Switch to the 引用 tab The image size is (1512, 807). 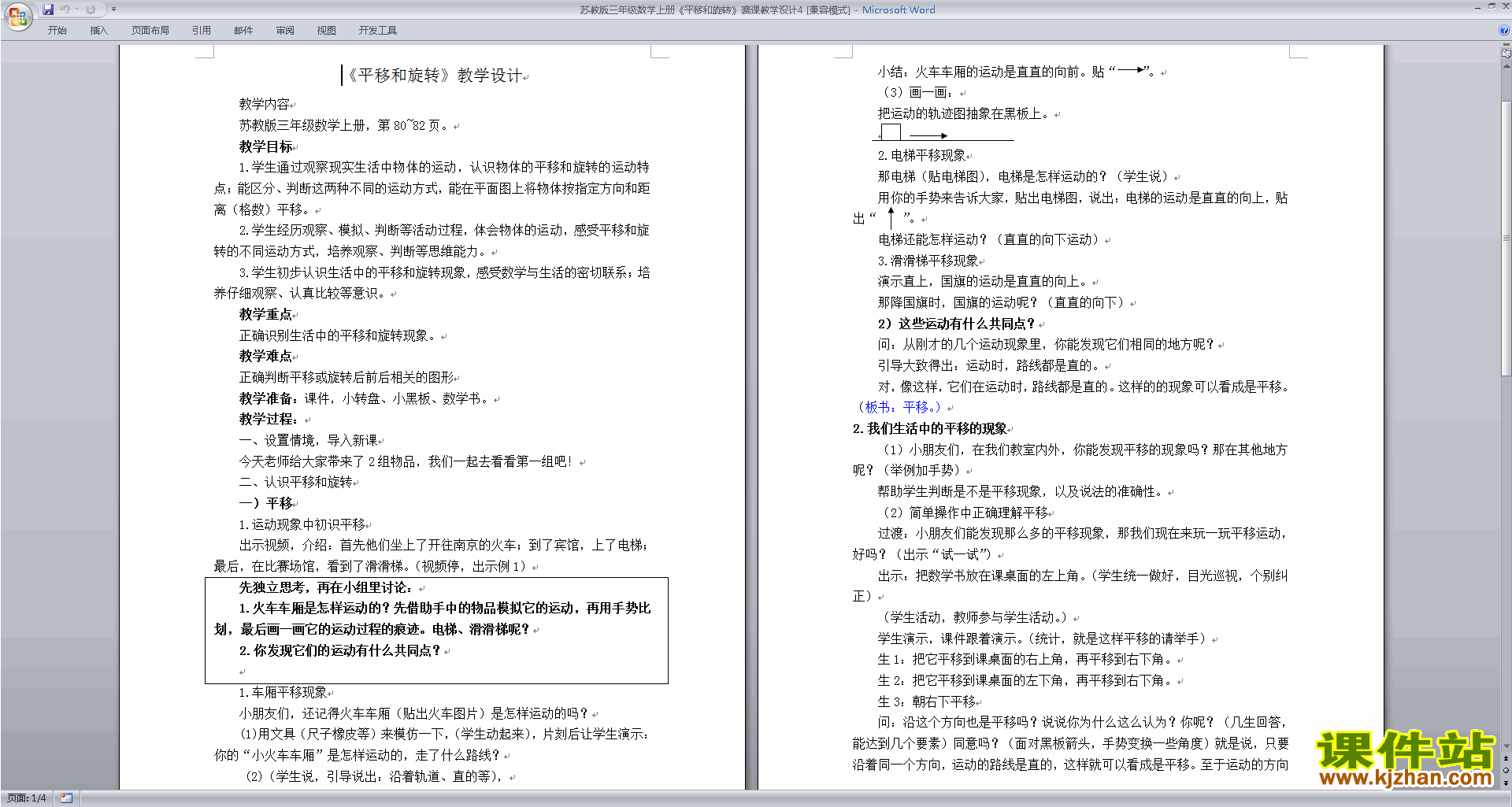[202, 31]
